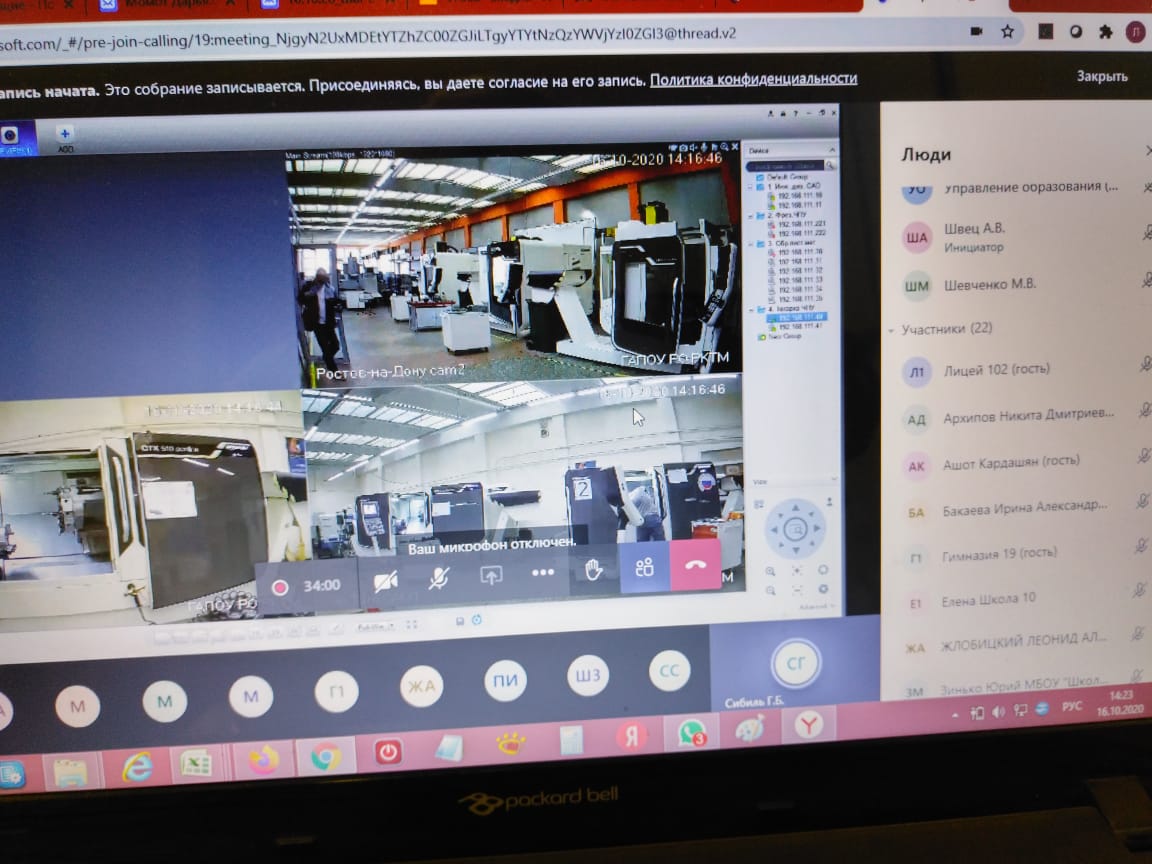Open the share screen tray
This screenshot has height=864, width=1152.
point(491,575)
